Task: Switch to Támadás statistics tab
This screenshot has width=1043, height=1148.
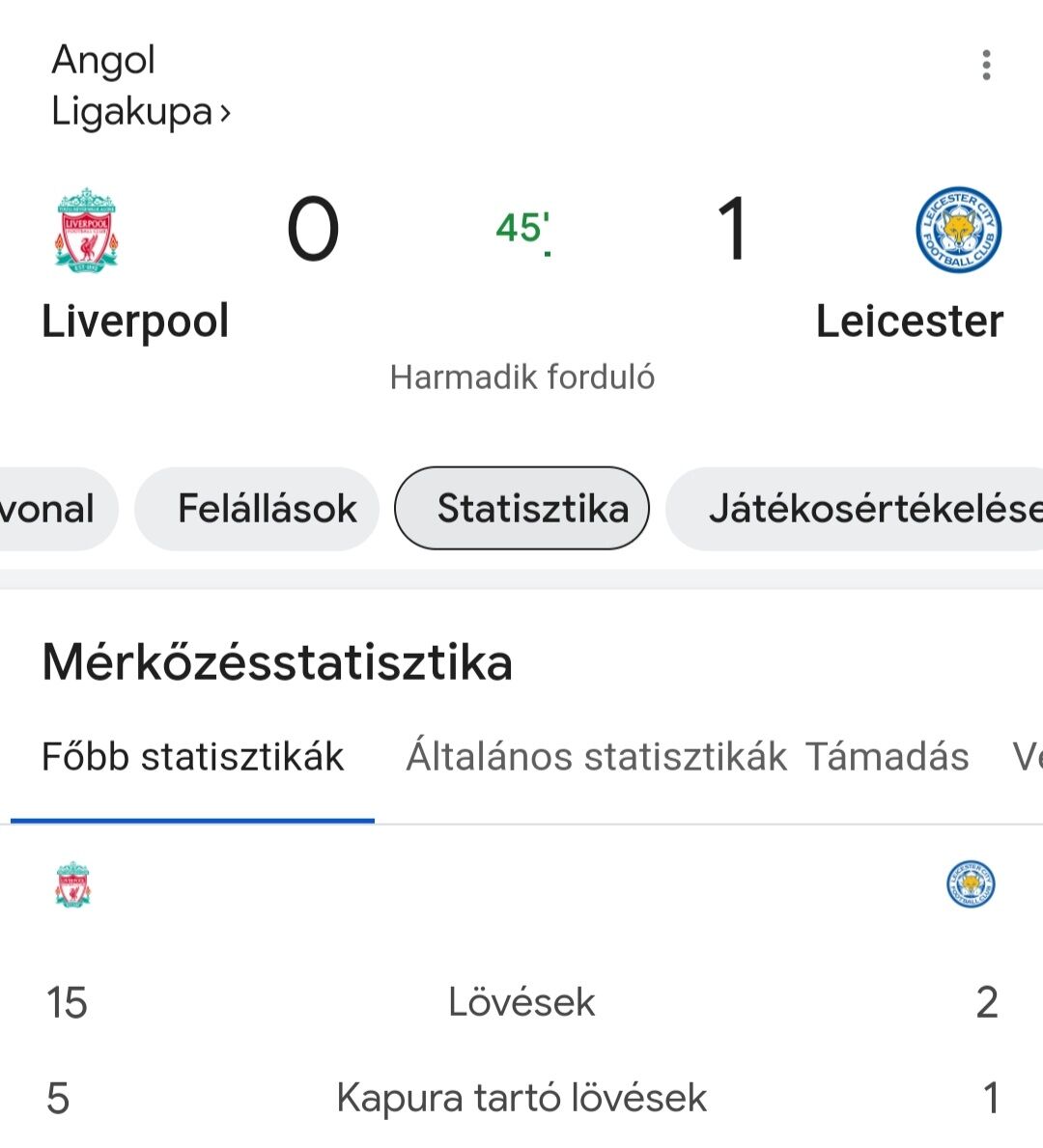Action: point(887,757)
